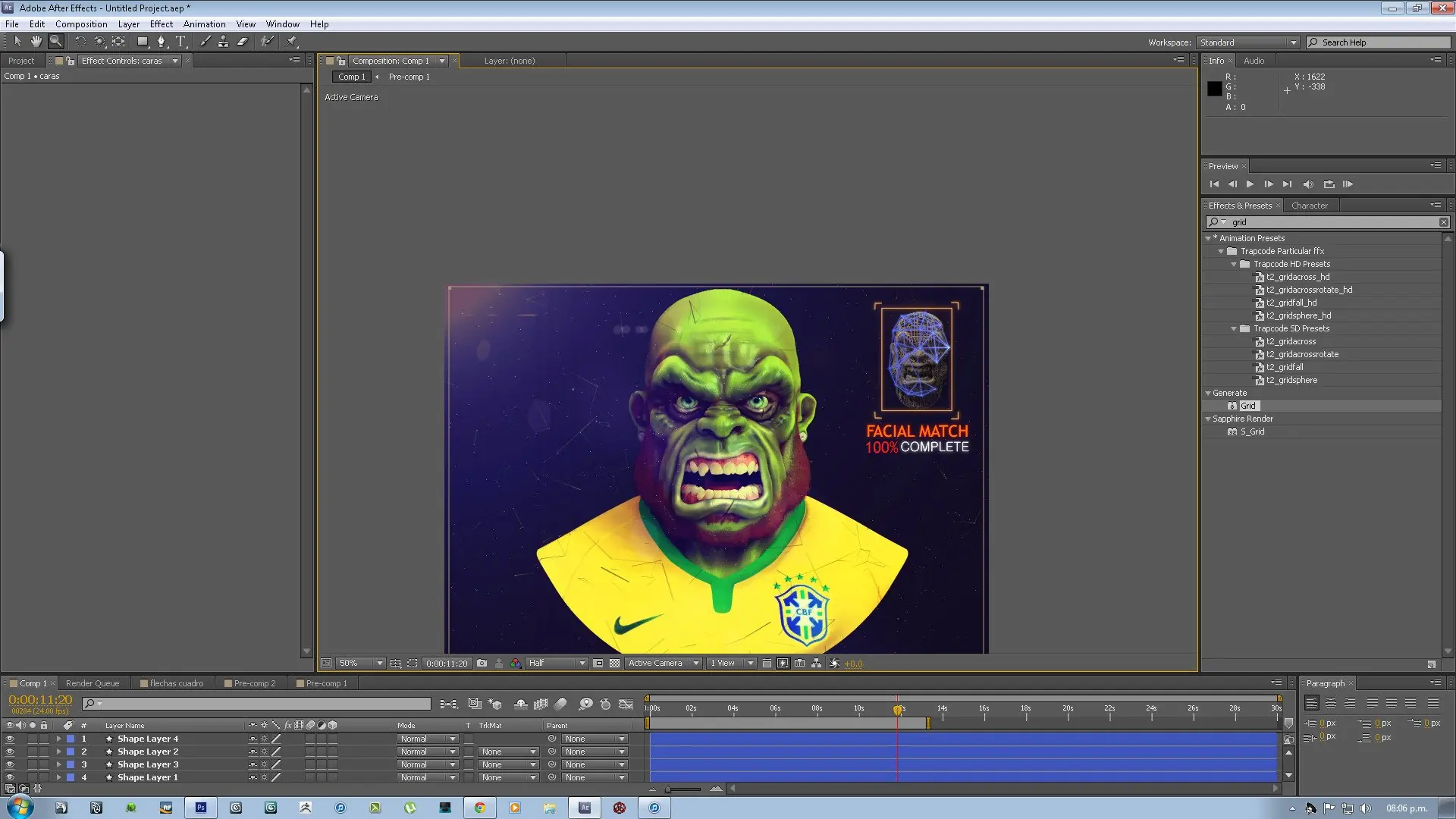The height and width of the screenshot is (819, 1456).
Task: Select the Rectangle shape tool
Action: coord(143,42)
